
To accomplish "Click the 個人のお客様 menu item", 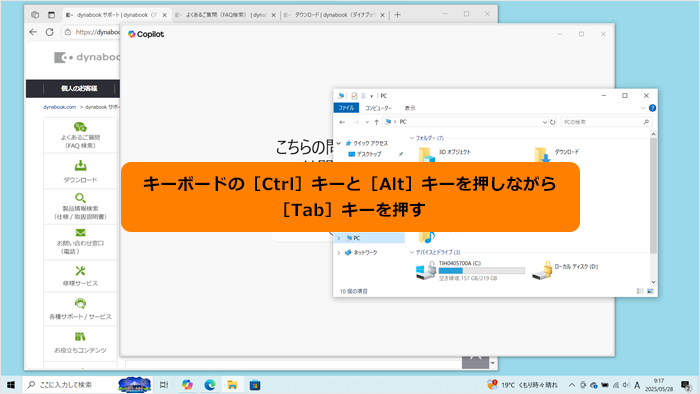I will (79, 88).
